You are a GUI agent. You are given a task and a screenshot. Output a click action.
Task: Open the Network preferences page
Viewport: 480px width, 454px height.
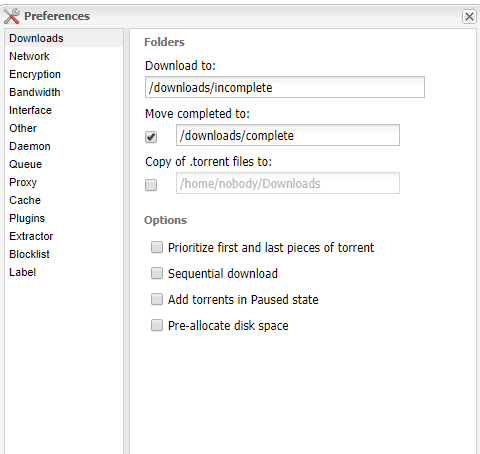64,56
